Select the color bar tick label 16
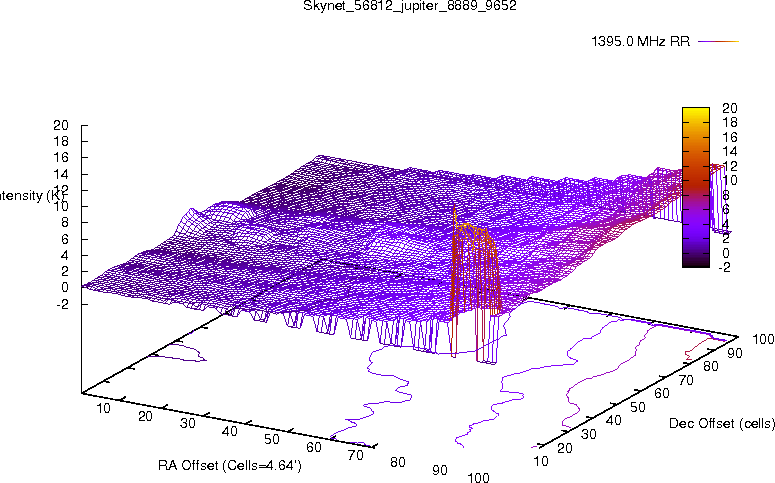Screen dimensions: 775x483 [x=729, y=137]
